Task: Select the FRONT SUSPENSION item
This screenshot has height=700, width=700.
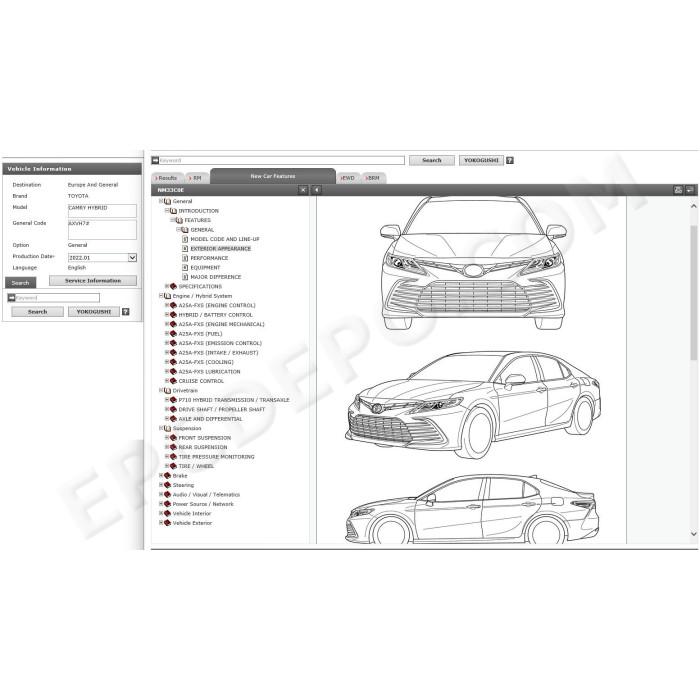Action: click(204, 438)
